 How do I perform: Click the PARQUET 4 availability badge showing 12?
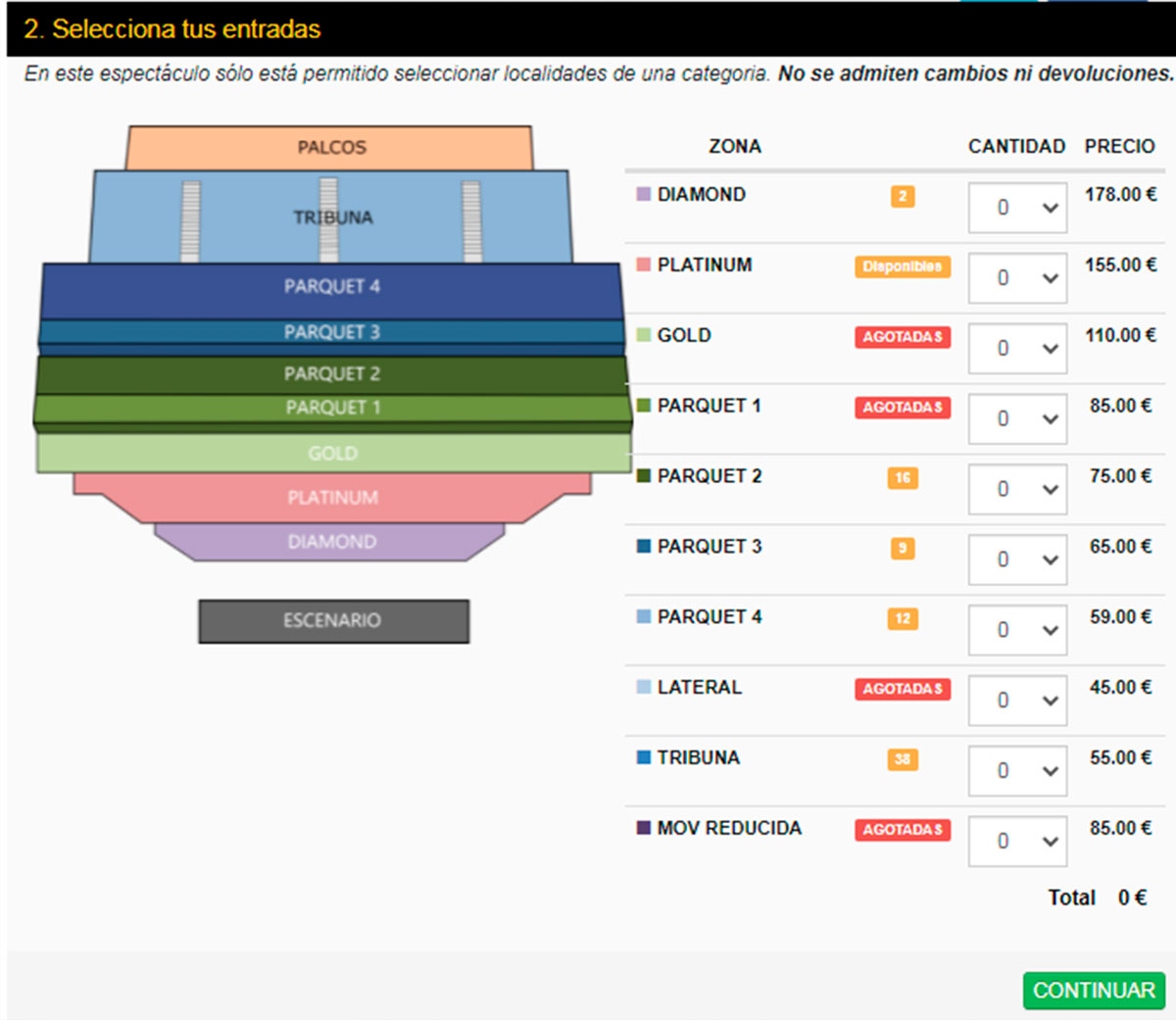pyautogui.click(x=903, y=619)
